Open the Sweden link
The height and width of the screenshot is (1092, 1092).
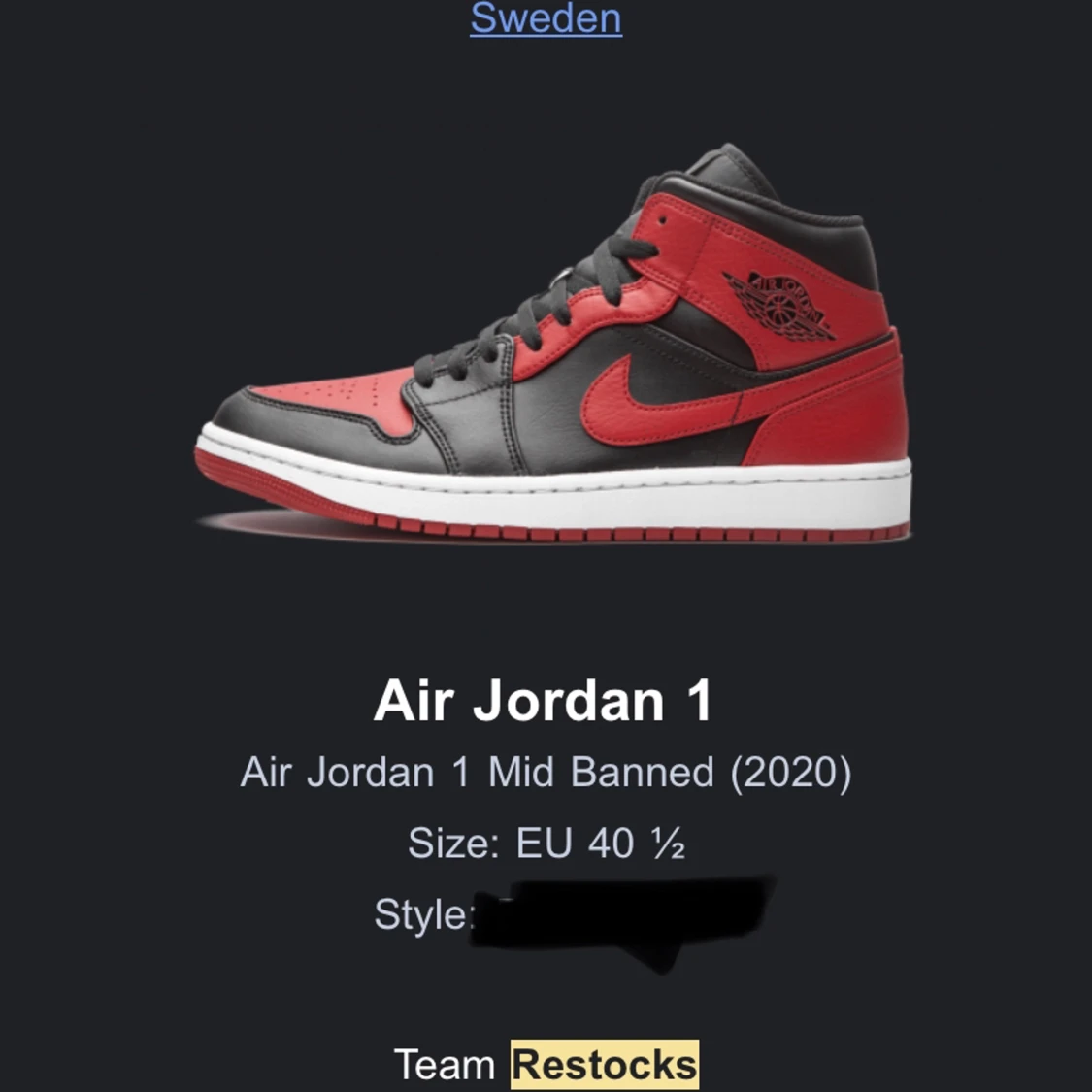point(546,18)
